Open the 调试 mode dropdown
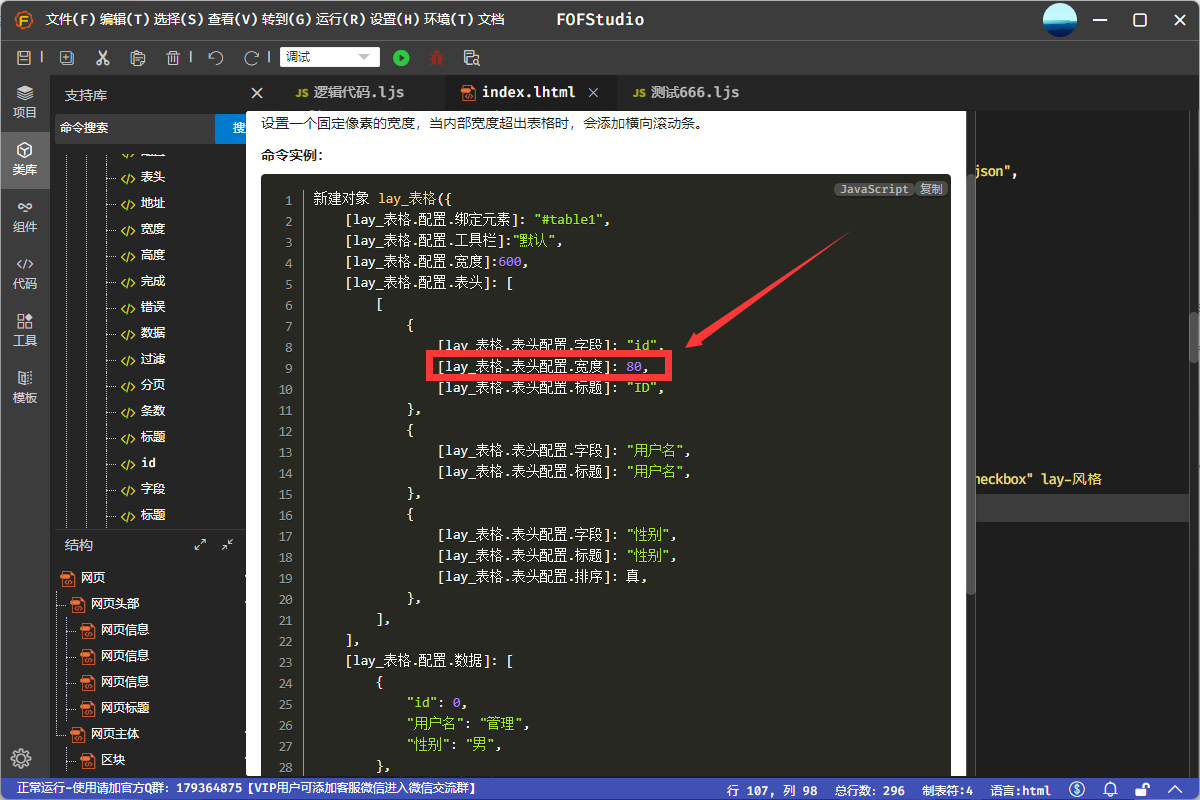Image resolution: width=1200 pixels, height=800 pixels. pos(330,58)
